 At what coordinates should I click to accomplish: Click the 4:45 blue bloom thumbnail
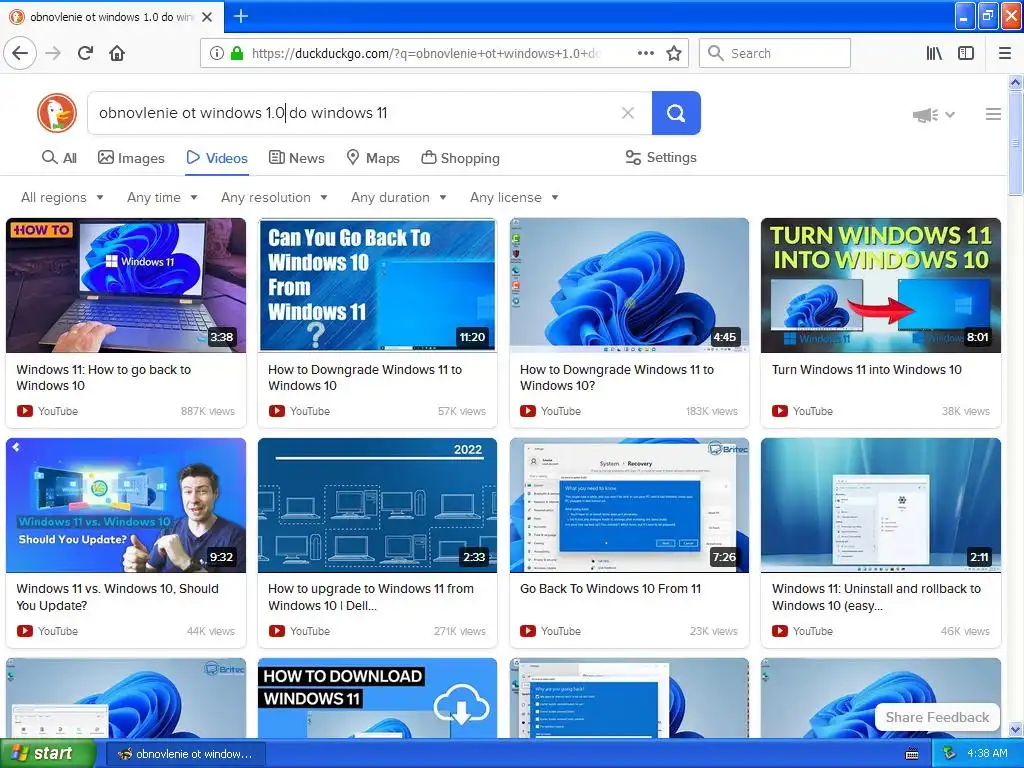tap(630, 285)
